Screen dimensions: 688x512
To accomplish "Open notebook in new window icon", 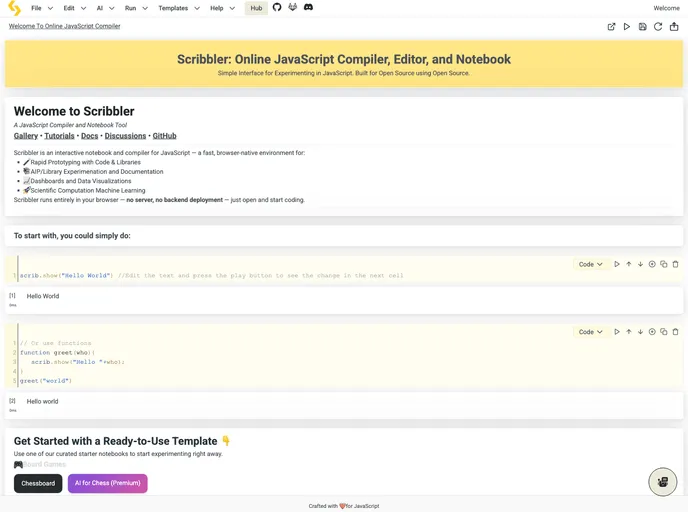I will point(611,27).
